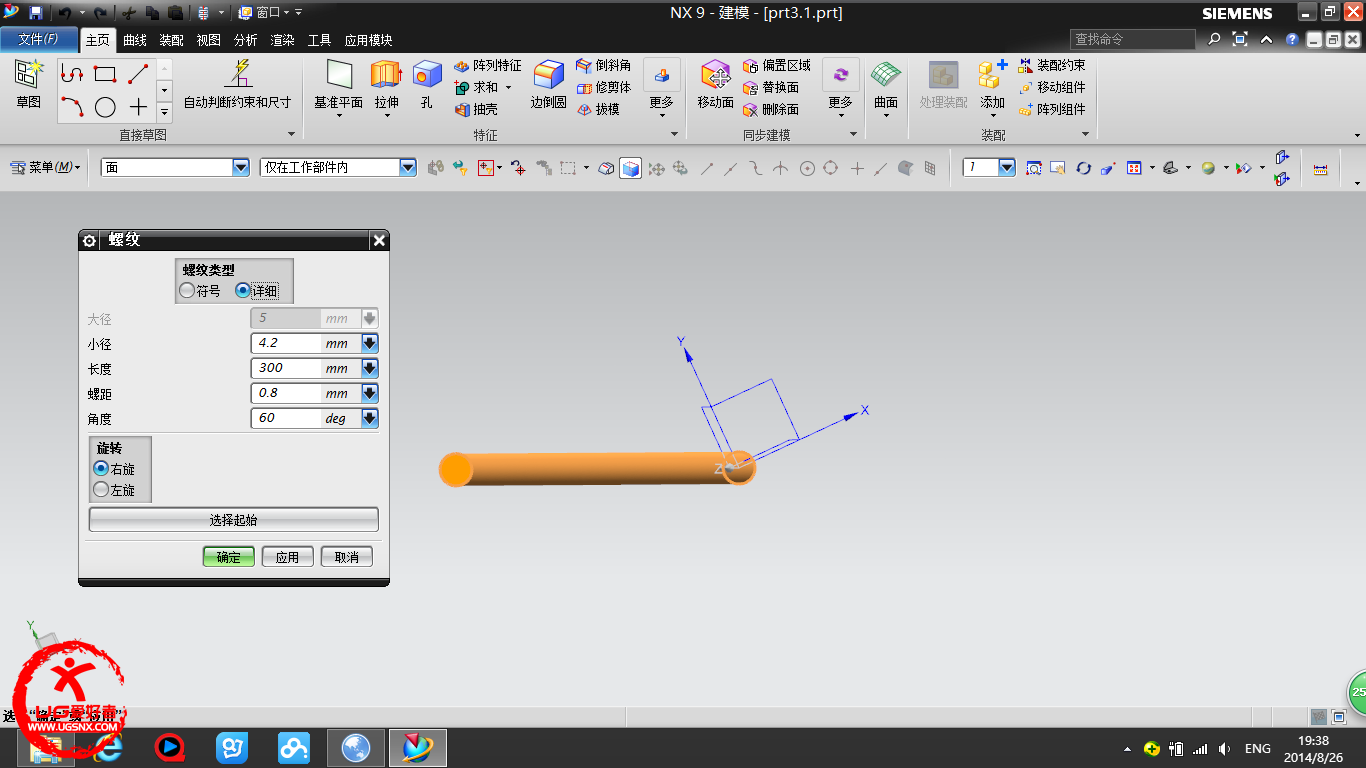Switch to the 应用模块 ribbon tab
Viewport: 1366px width, 768px height.
click(x=368, y=40)
